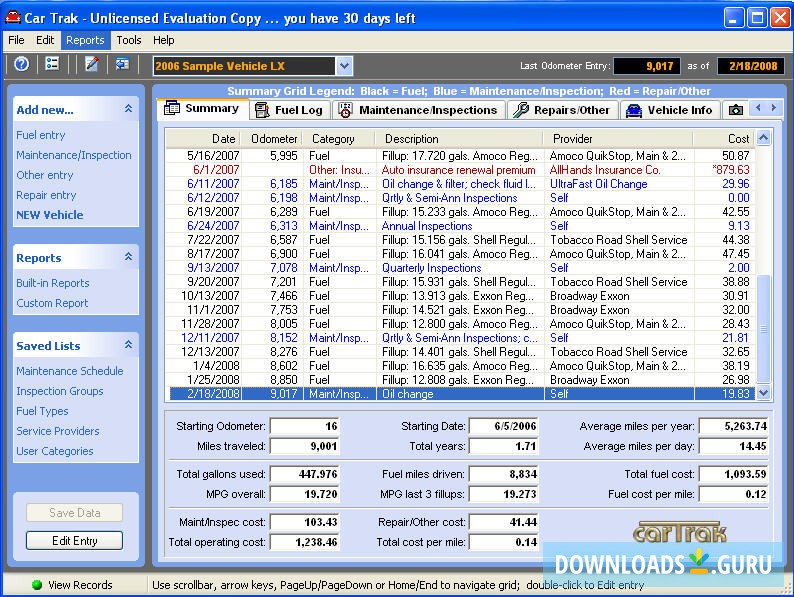
Task: Click the Fuel entry link
Action: 41,135
